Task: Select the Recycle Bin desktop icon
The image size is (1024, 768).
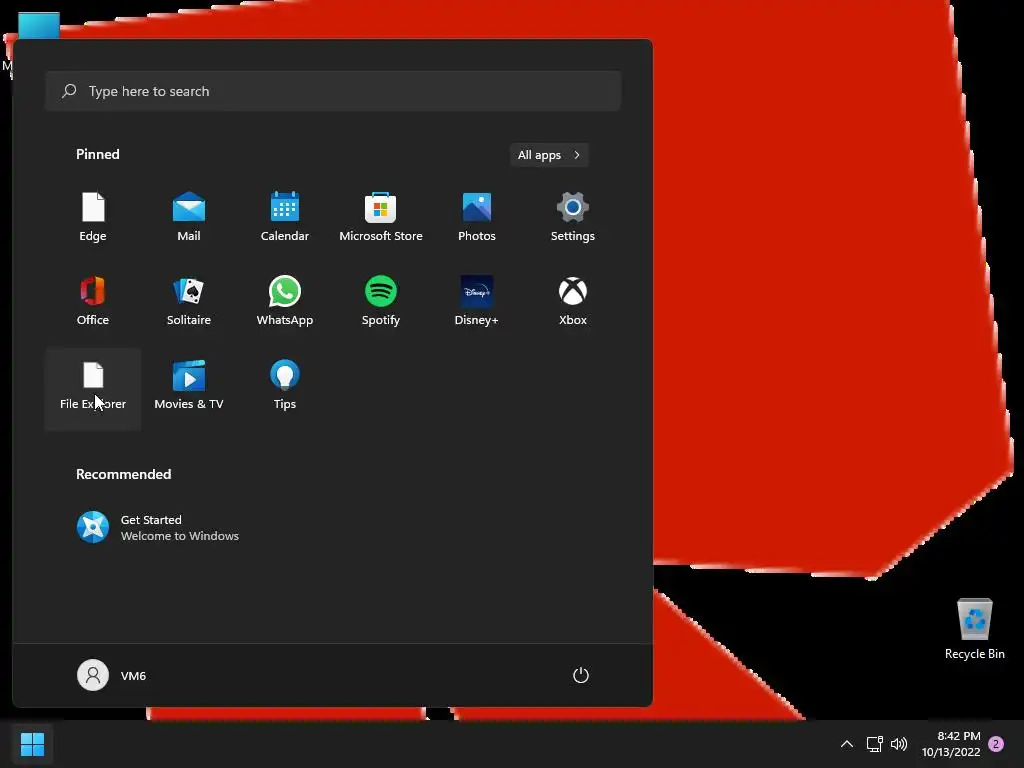Action: pos(974,629)
